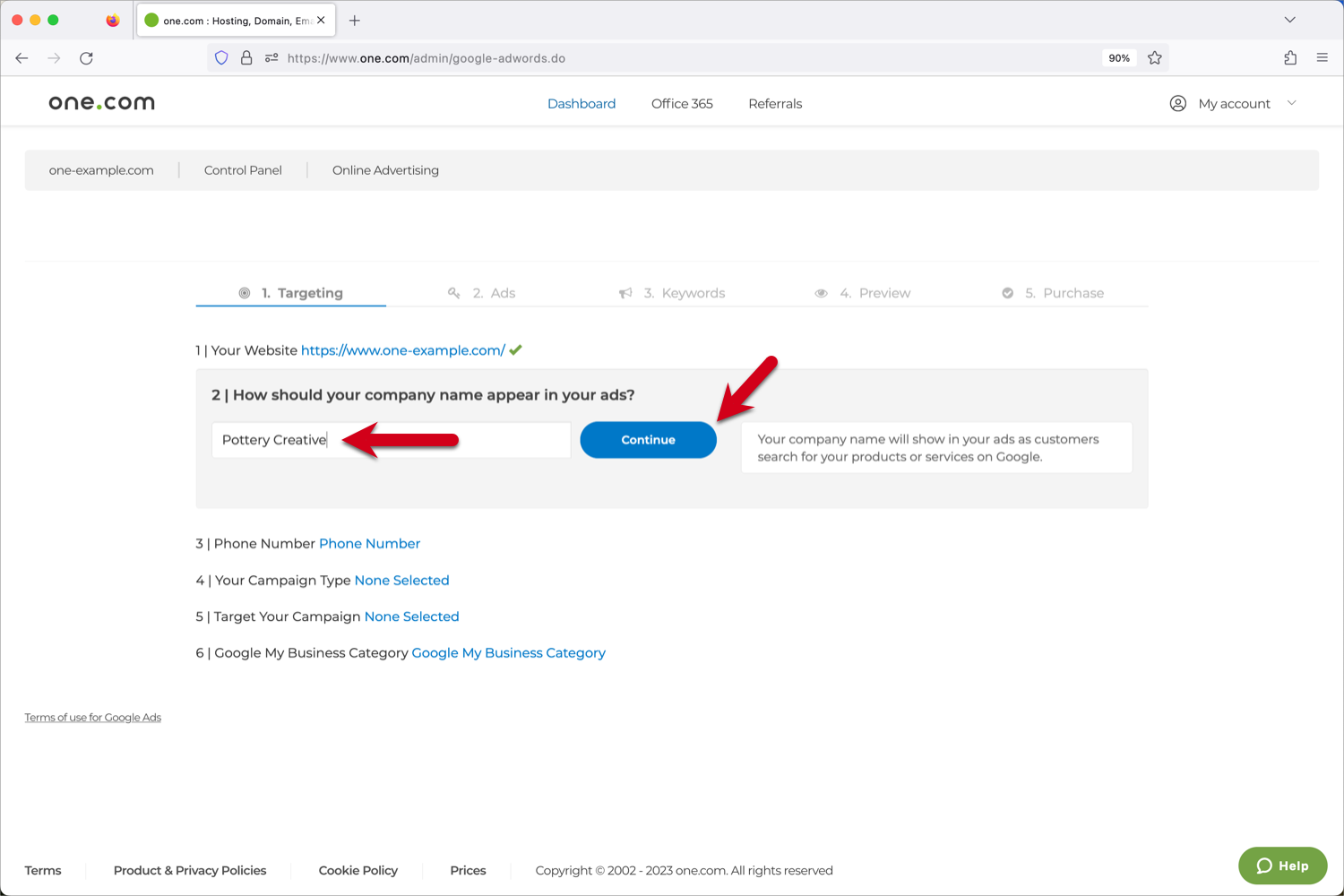This screenshot has width=1344, height=896.
Task: Switch to the Office 365 section
Action: (682, 103)
